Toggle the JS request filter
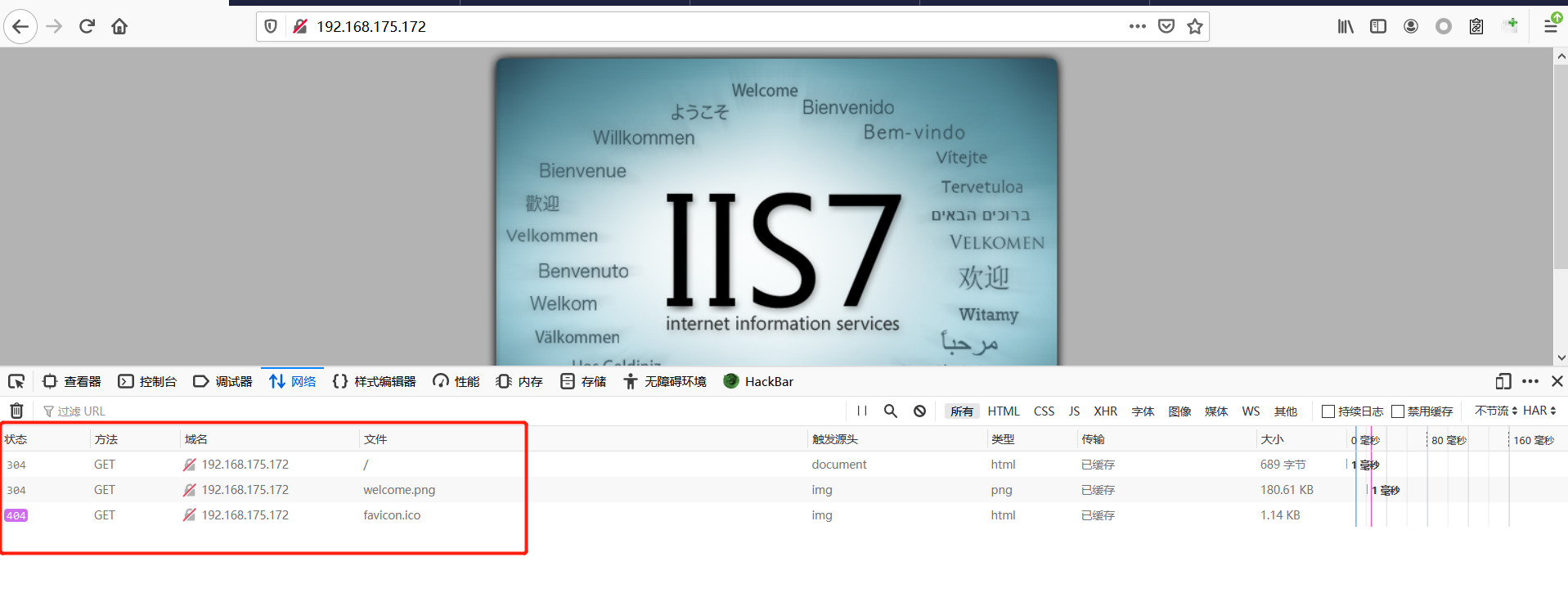 (1074, 411)
